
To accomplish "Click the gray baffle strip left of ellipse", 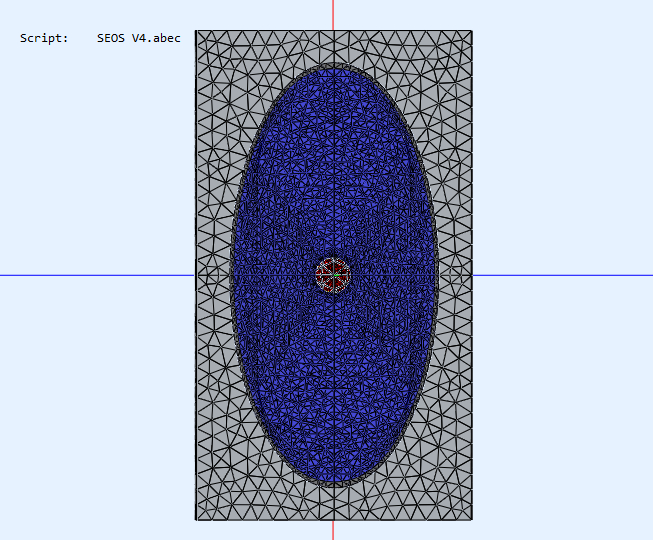I will point(213,275).
